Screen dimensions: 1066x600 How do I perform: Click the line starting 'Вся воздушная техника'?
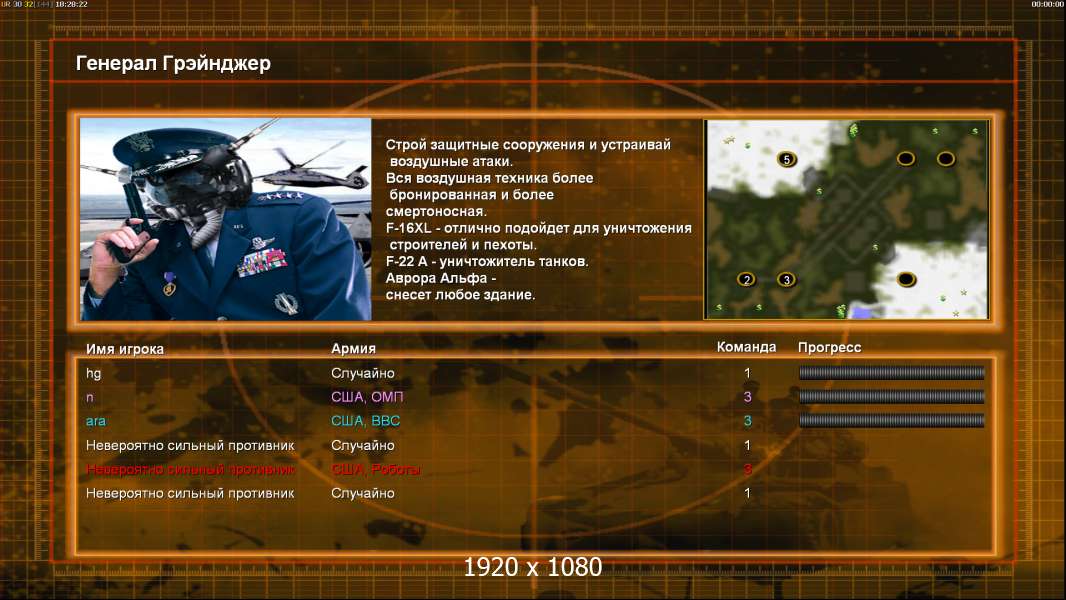click(x=489, y=178)
